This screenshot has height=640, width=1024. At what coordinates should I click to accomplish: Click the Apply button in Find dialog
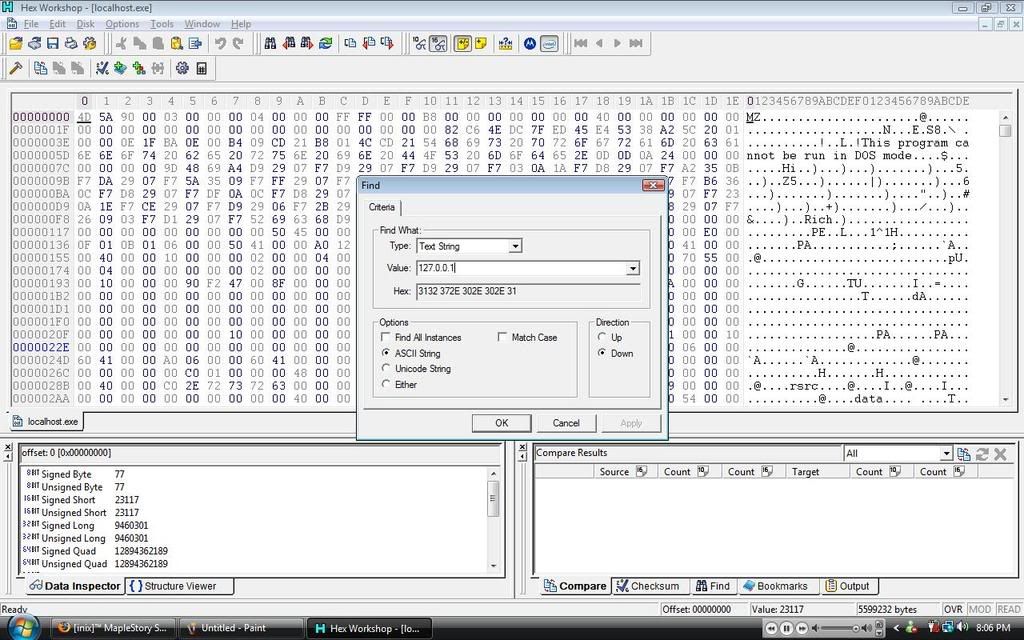(631, 423)
